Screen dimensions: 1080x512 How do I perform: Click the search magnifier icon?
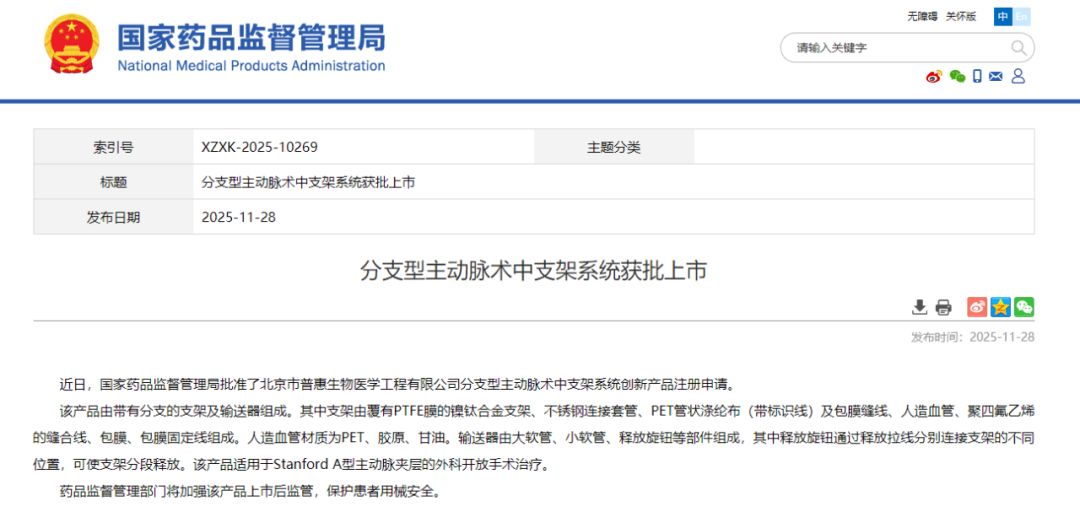coord(1018,48)
